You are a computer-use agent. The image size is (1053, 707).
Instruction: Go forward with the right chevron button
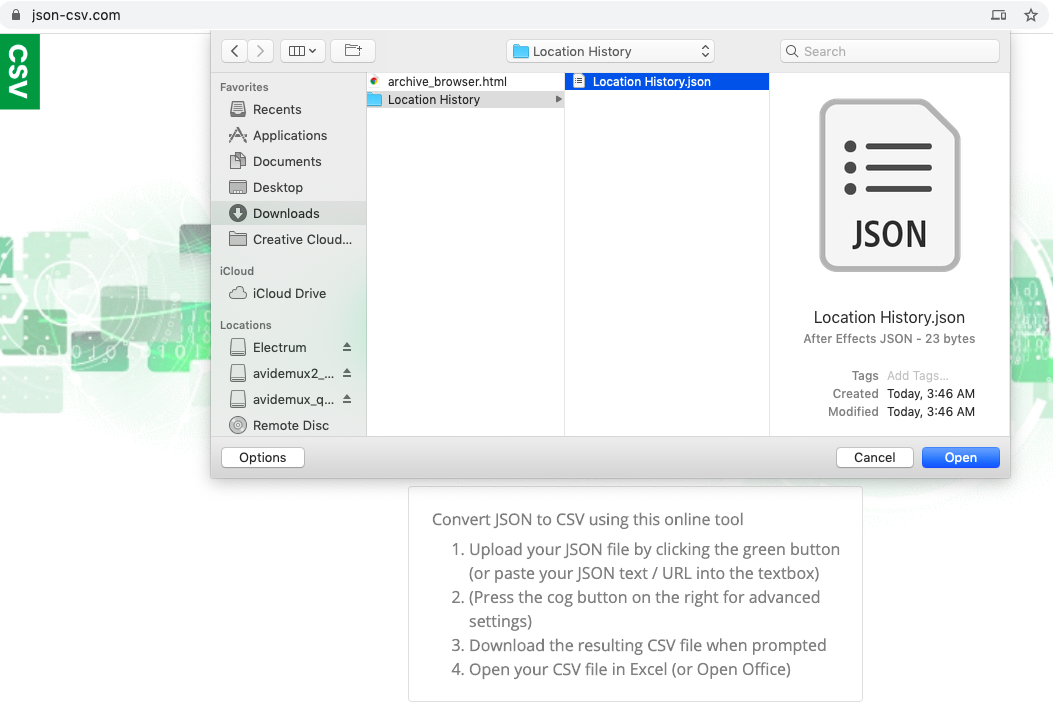coord(260,51)
